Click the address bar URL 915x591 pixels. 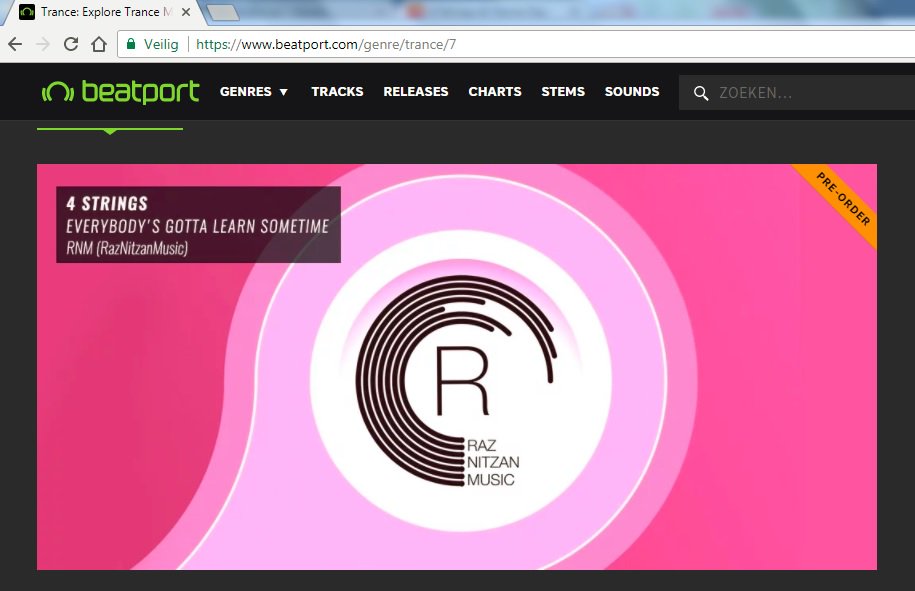tap(326, 44)
